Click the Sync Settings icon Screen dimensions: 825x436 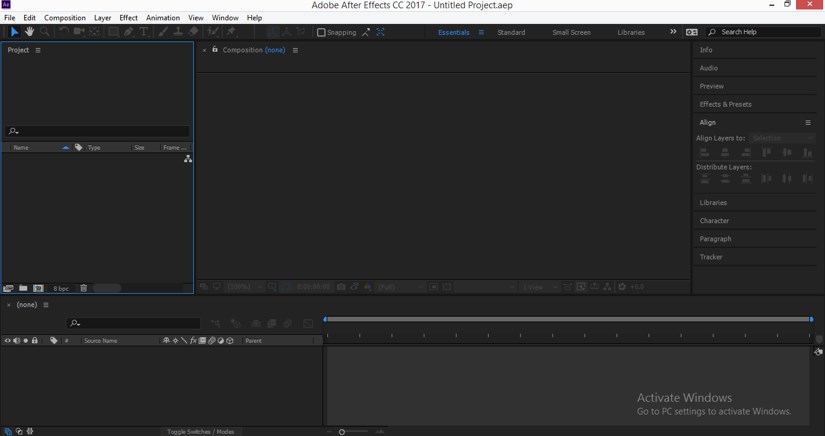click(x=691, y=32)
